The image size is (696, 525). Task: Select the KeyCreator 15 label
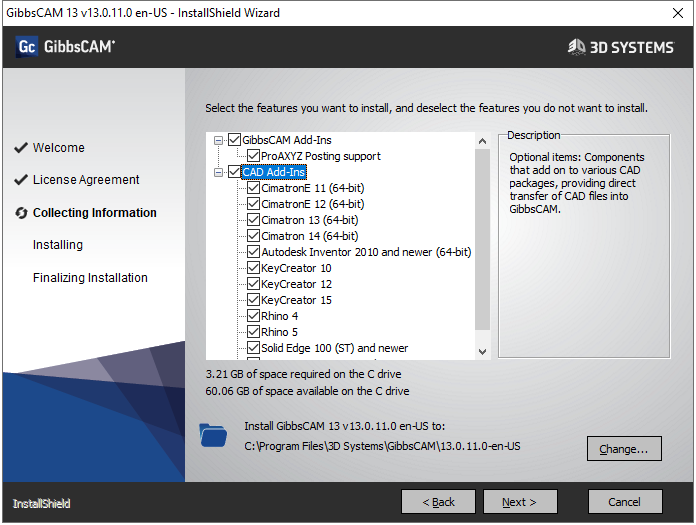click(x=296, y=300)
